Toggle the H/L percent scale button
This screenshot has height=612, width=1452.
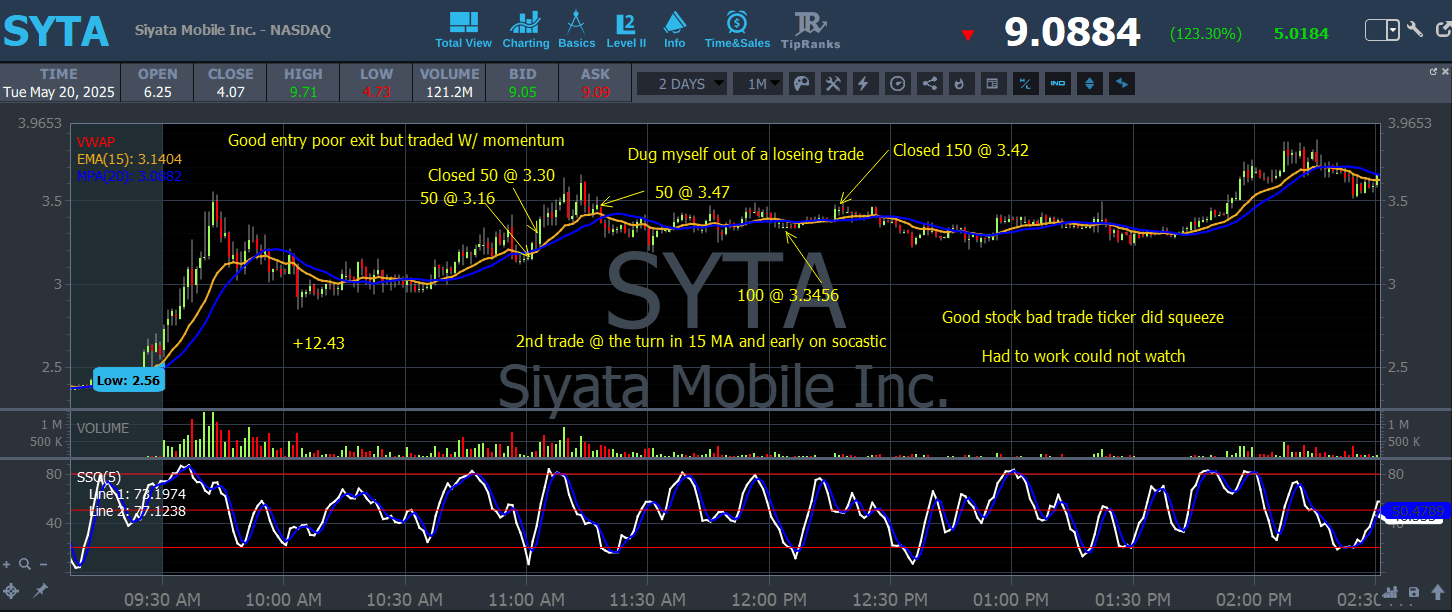[1025, 84]
